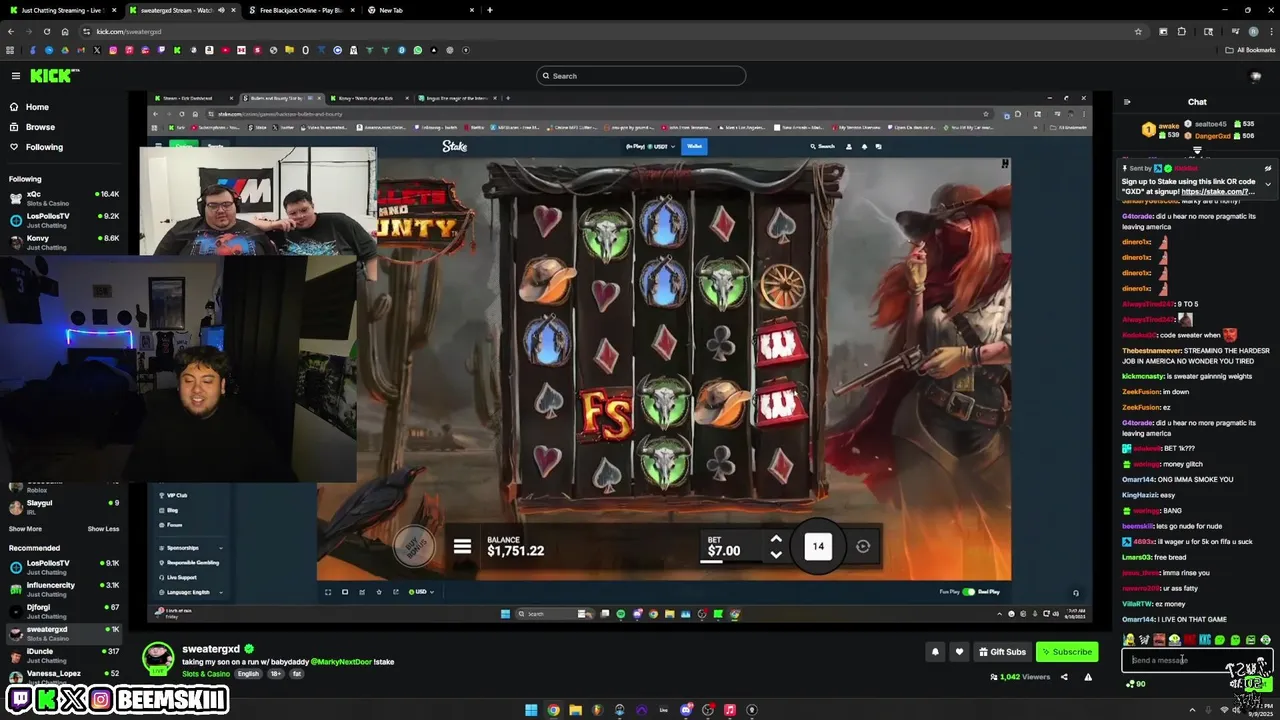Open xQc channel in Following list
This screenshot has width=1280, height=720.
[64, 197]
